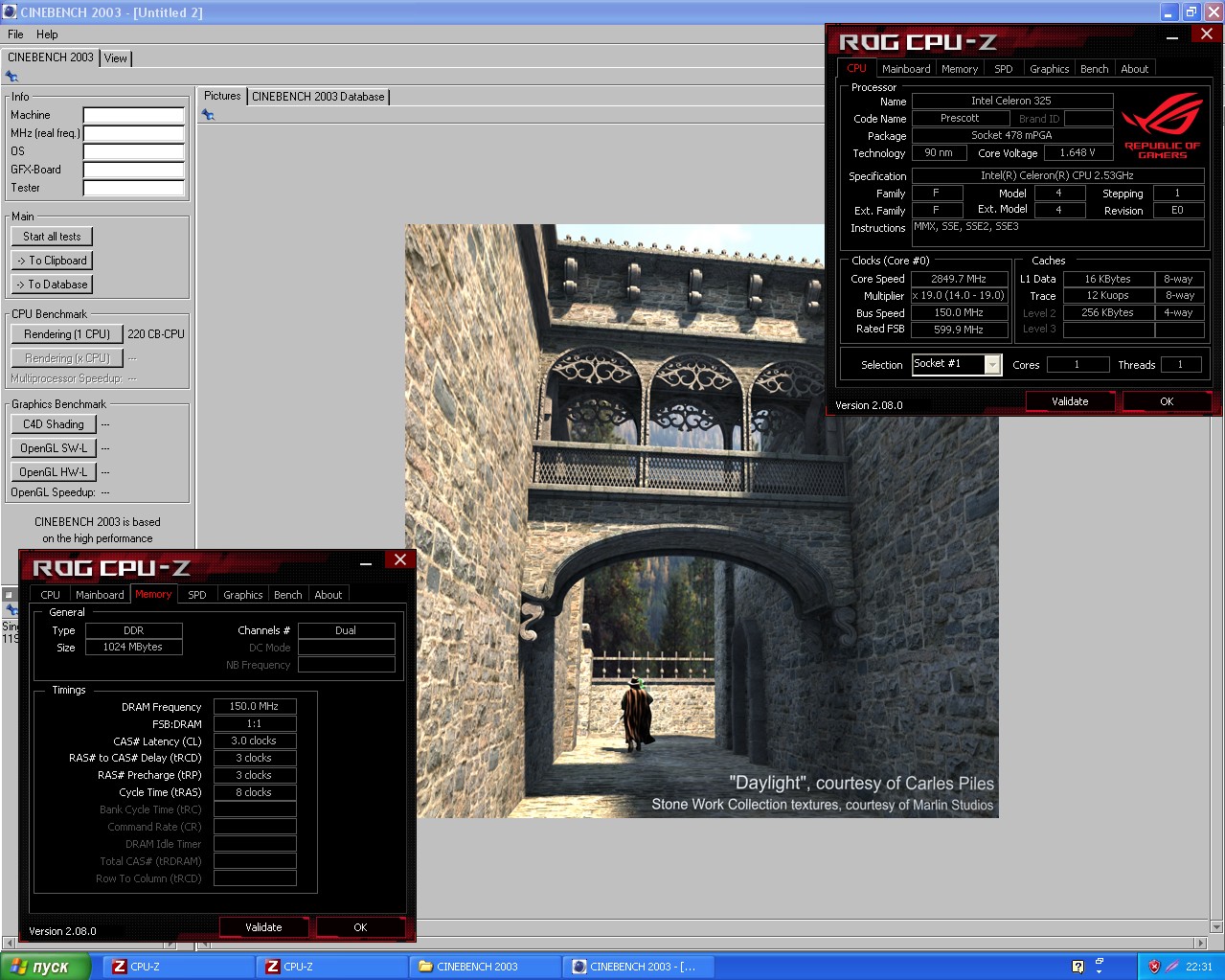This screenshot has width=1225, height=980.
Task: Click the Machine input field
Action: 133,115
